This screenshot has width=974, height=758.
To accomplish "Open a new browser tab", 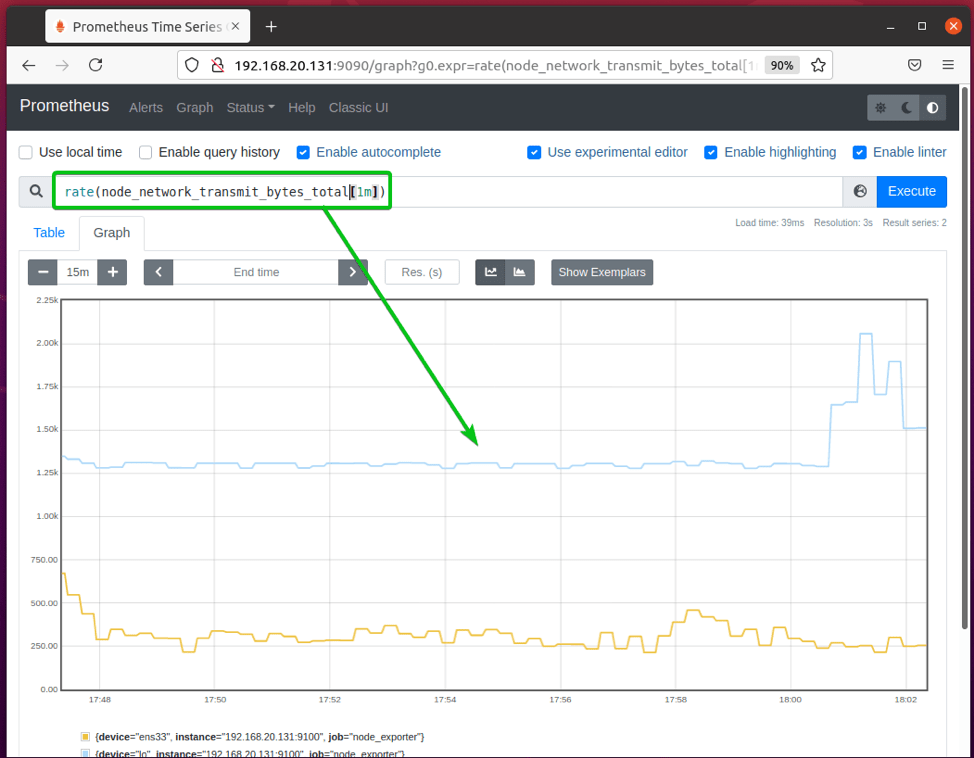I will [271, 27].
